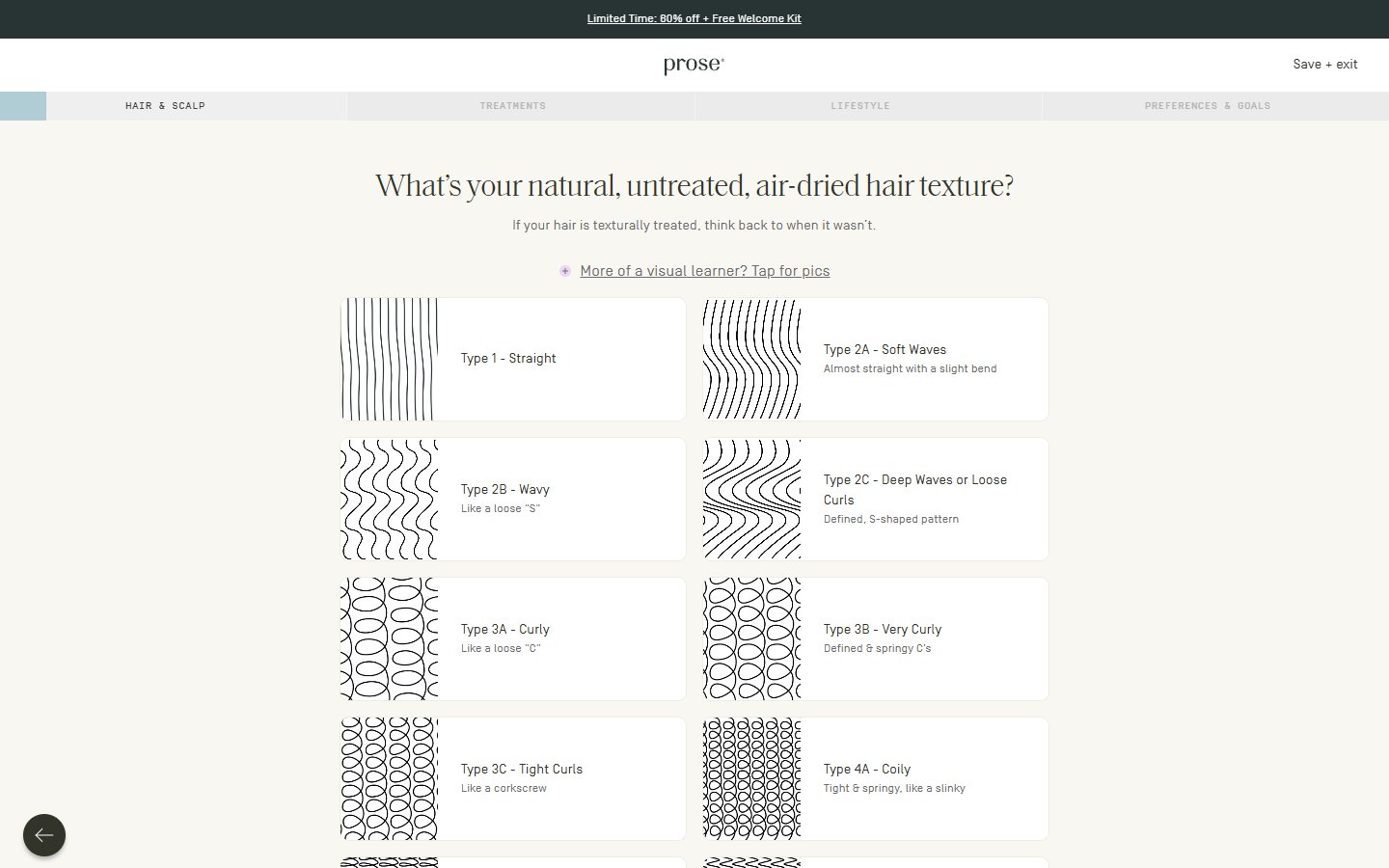Click the small purple icon beside visual learner link
The image size is (1389, 868).
coord(565,271)
